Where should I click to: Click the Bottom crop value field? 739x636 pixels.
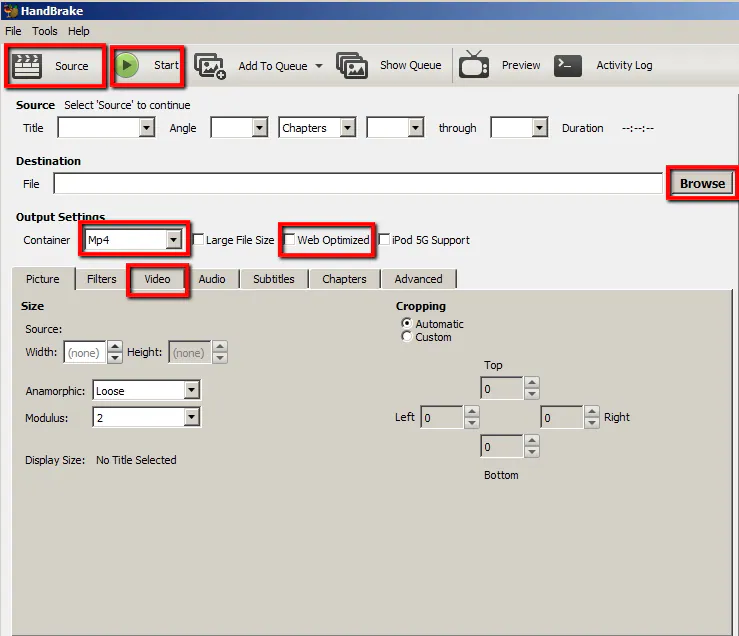[x=502, y=446]
